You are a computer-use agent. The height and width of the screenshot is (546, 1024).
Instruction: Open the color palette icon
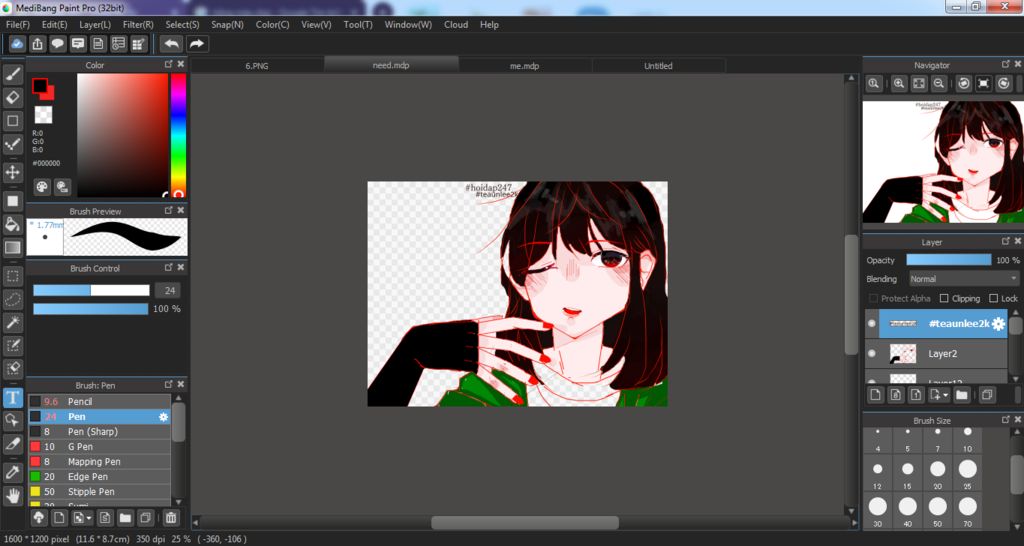[42, 187]
